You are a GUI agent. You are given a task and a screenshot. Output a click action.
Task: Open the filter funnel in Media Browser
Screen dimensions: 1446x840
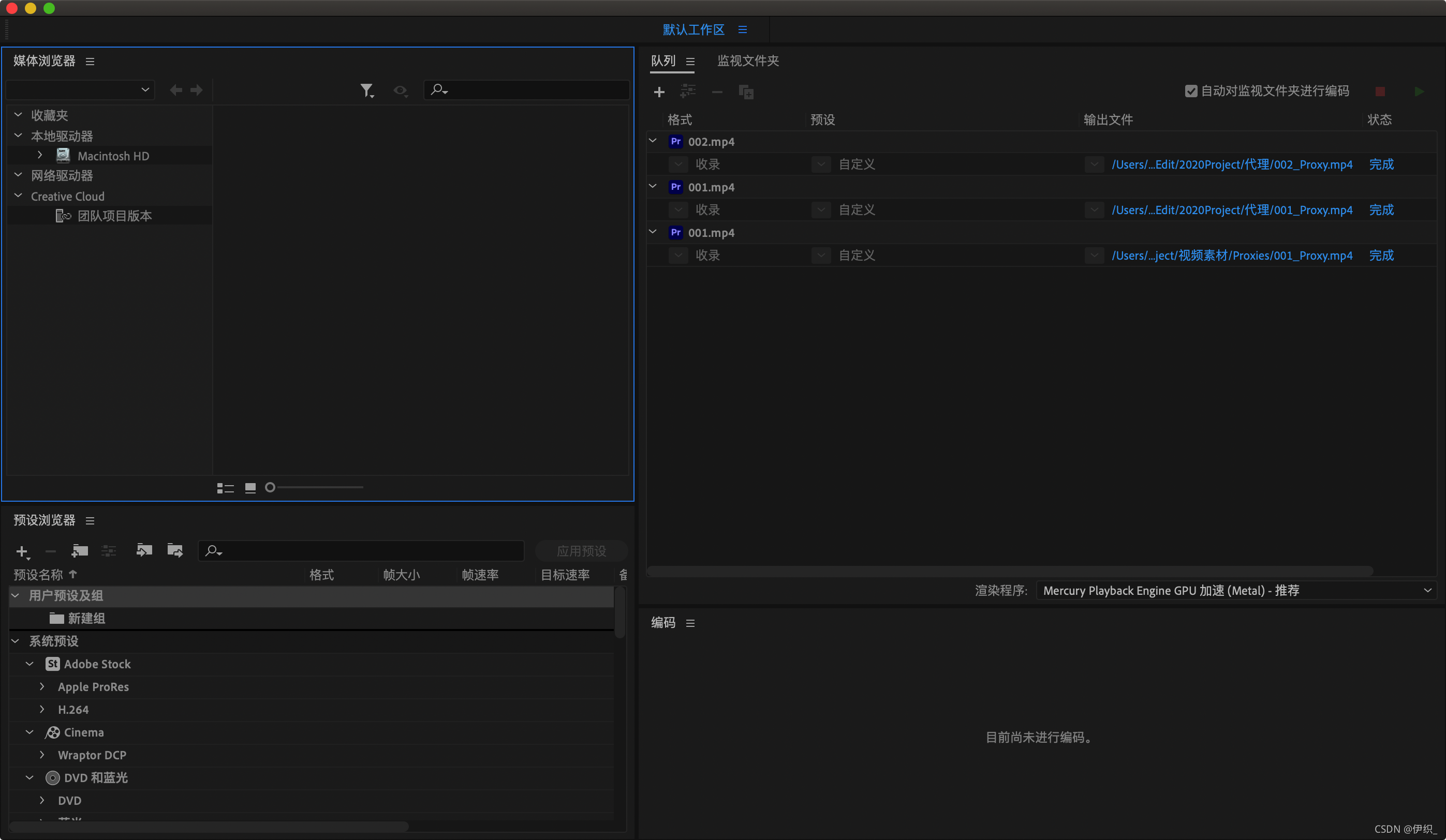point(366,90)
